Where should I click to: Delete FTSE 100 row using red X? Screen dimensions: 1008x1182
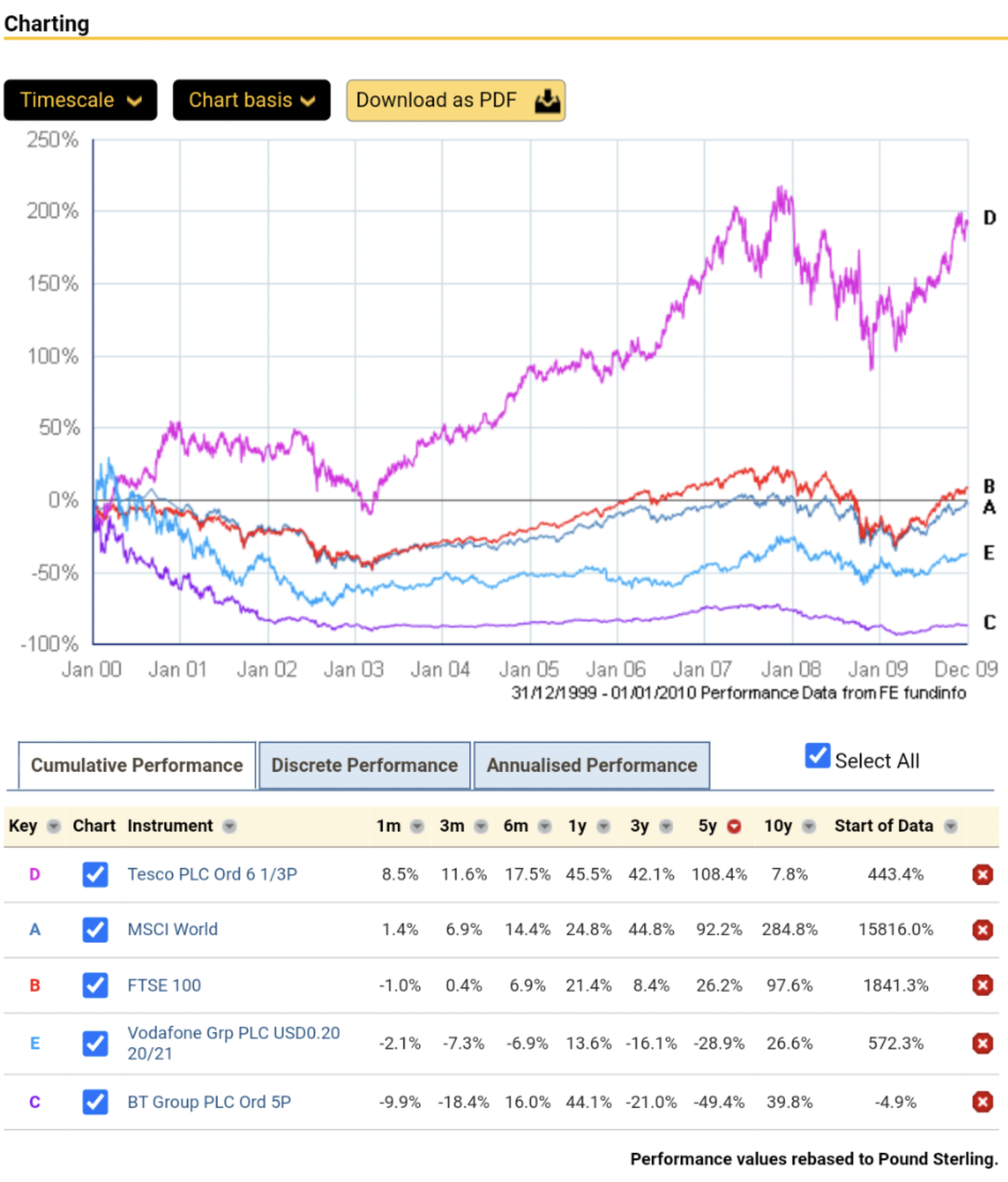click(982, 985)
